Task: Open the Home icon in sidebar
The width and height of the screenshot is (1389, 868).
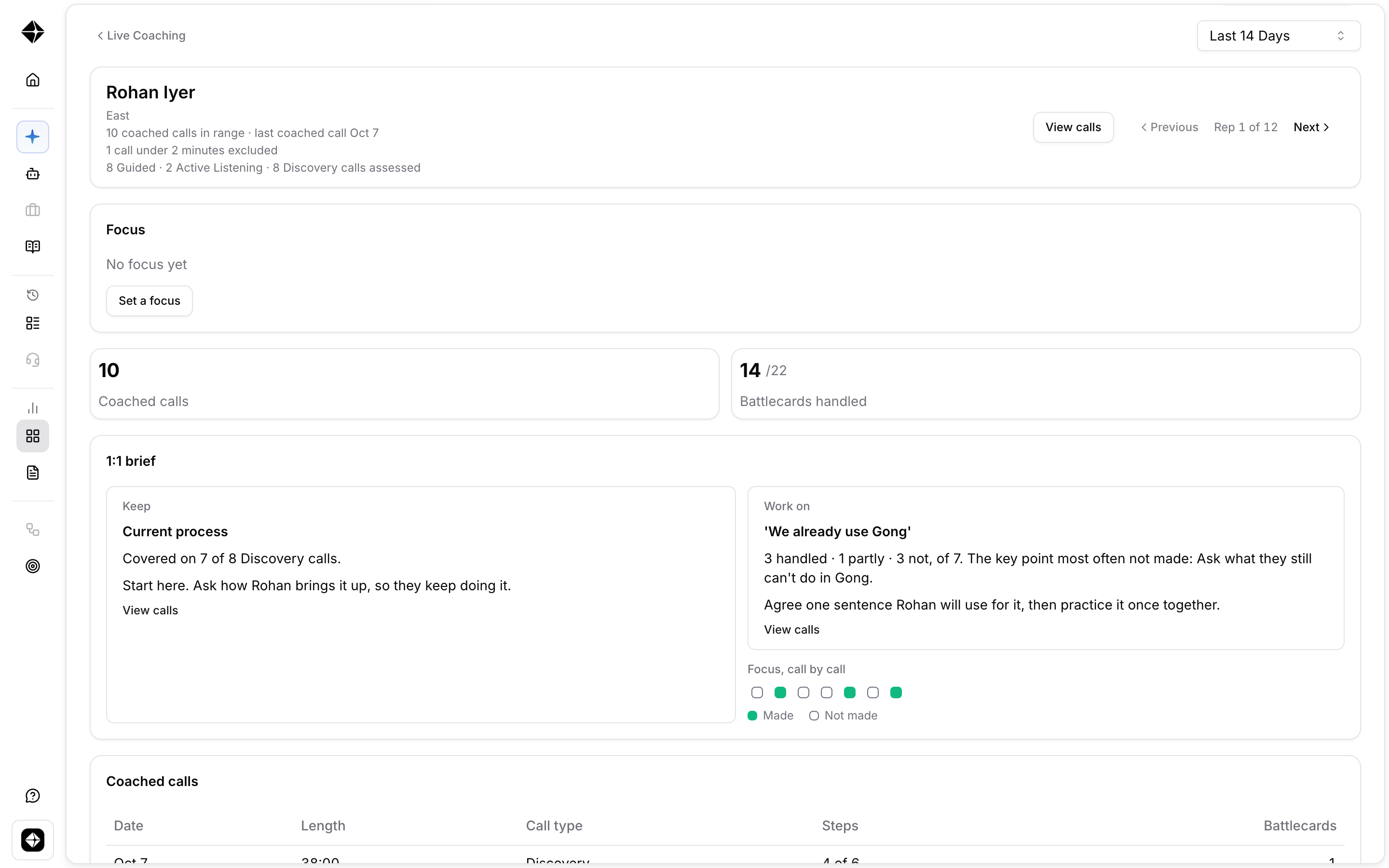Action: (33, 80)
